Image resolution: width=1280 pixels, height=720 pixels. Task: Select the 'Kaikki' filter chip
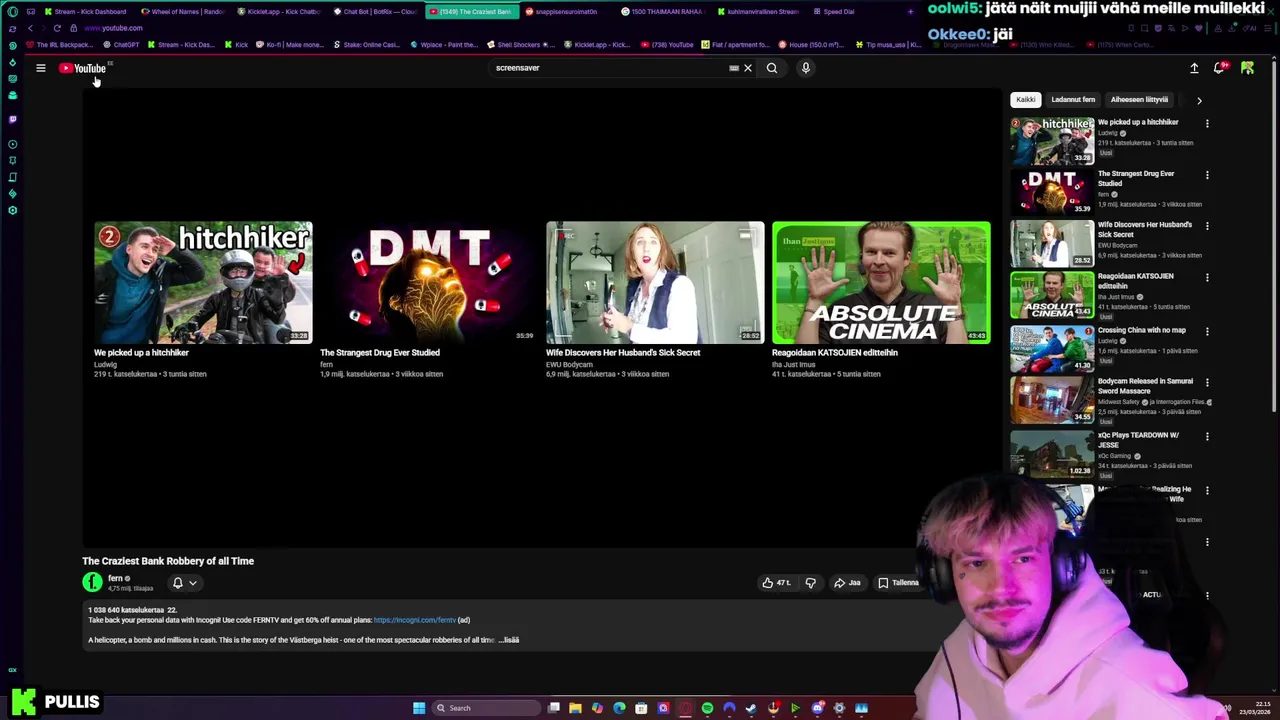(x=1026, y=99)
